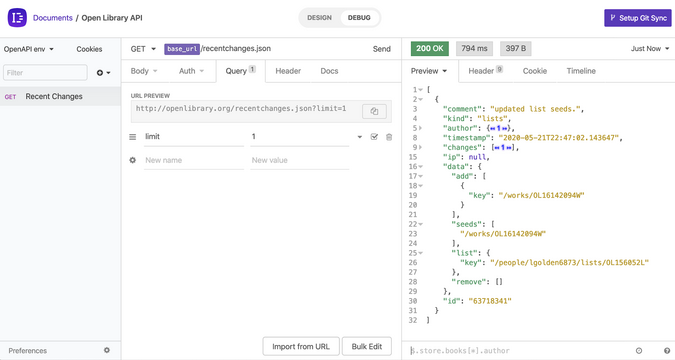The image size is (675, 360).
Task: Click the Bulk Edit button
Action: pos(367,347)
